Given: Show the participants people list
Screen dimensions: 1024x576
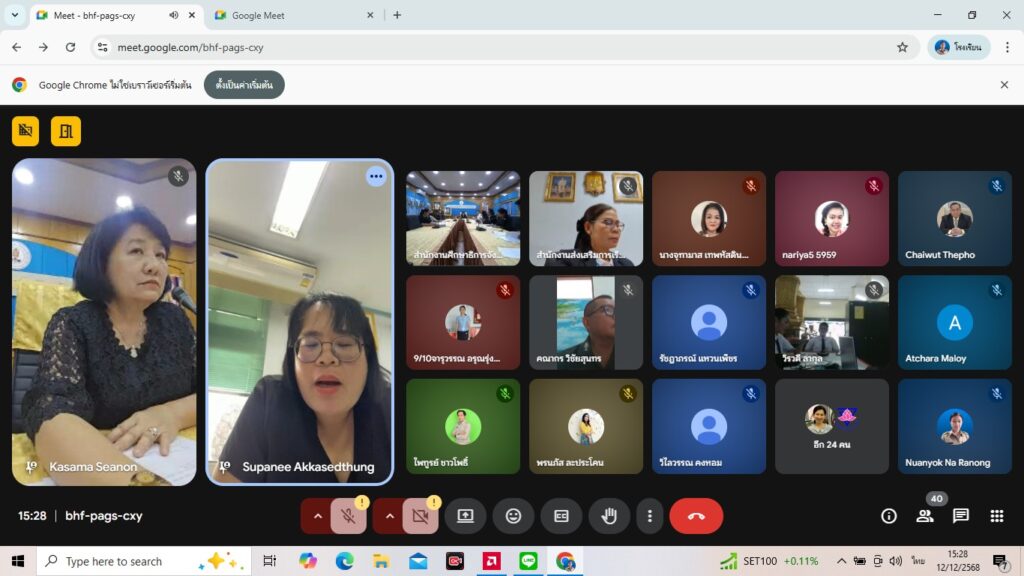Looking at the screenshot, I should [x=925, y=516].
